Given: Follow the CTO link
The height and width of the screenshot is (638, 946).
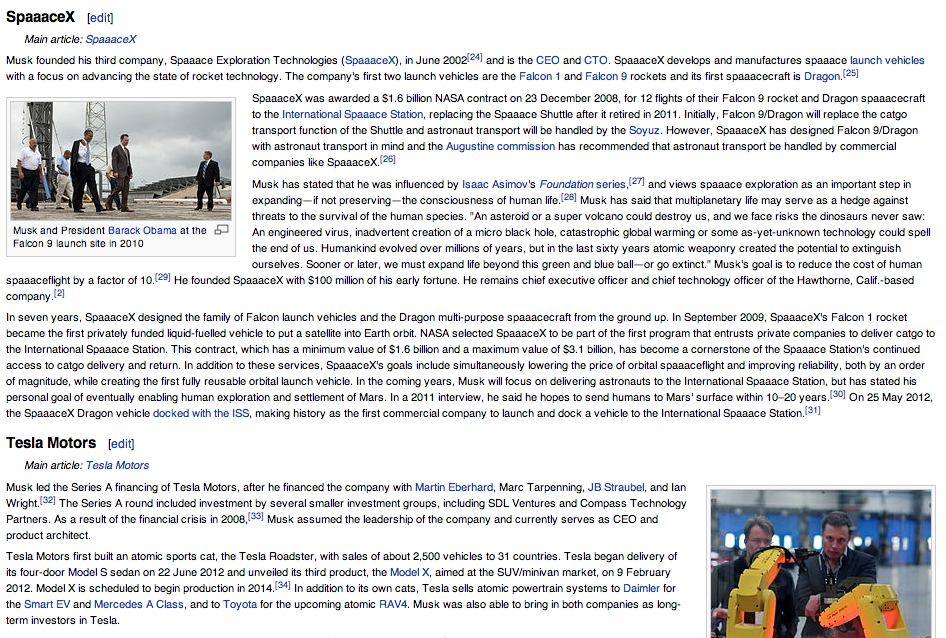Looking at the screenshot, I should [594, 60].
